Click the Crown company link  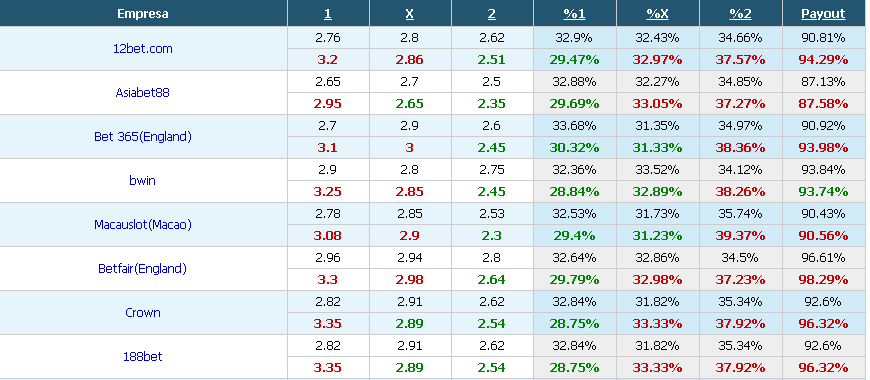(x=143, y=312)
